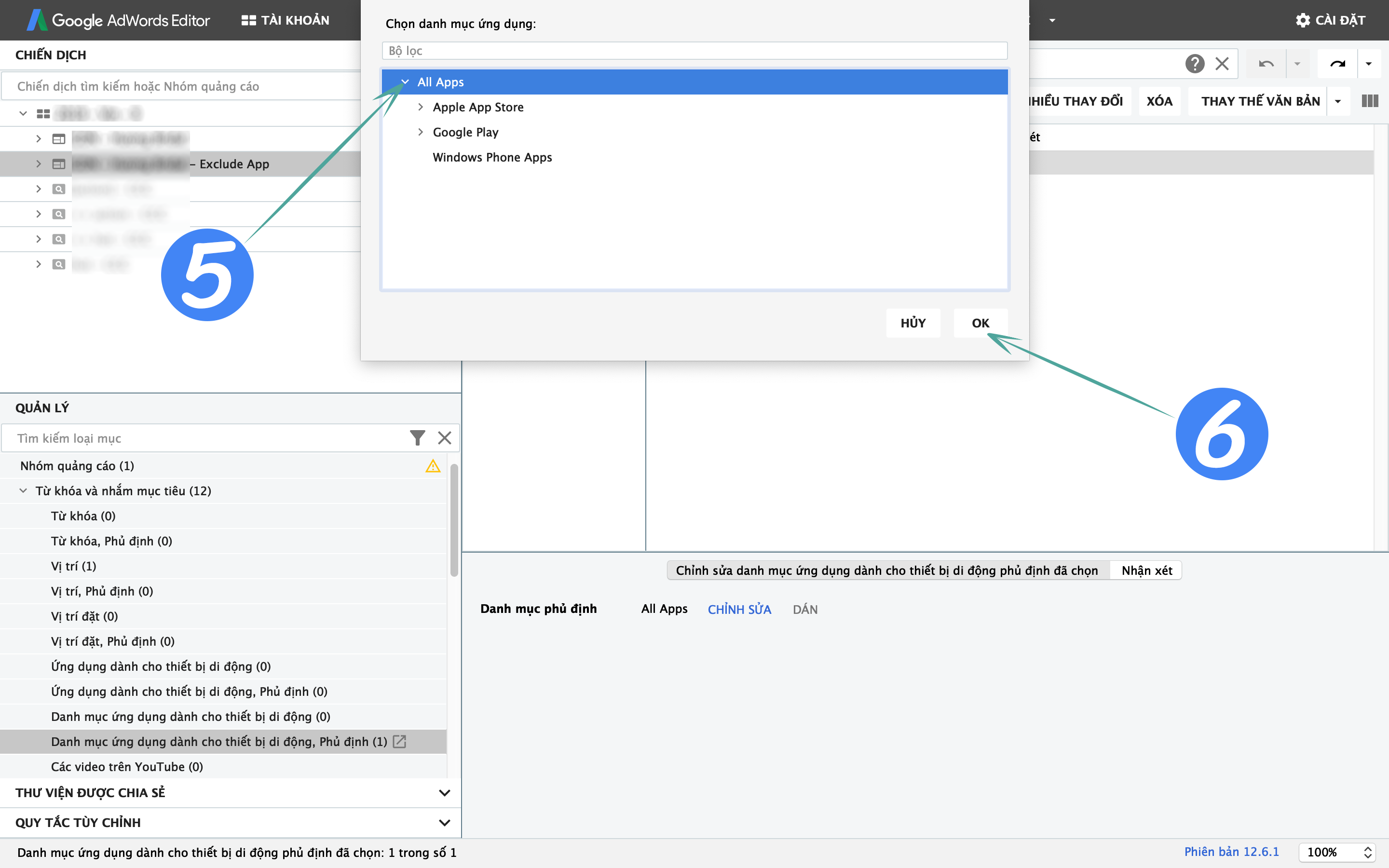Open the zoom 100% stepper

(x=1368, y=853)
